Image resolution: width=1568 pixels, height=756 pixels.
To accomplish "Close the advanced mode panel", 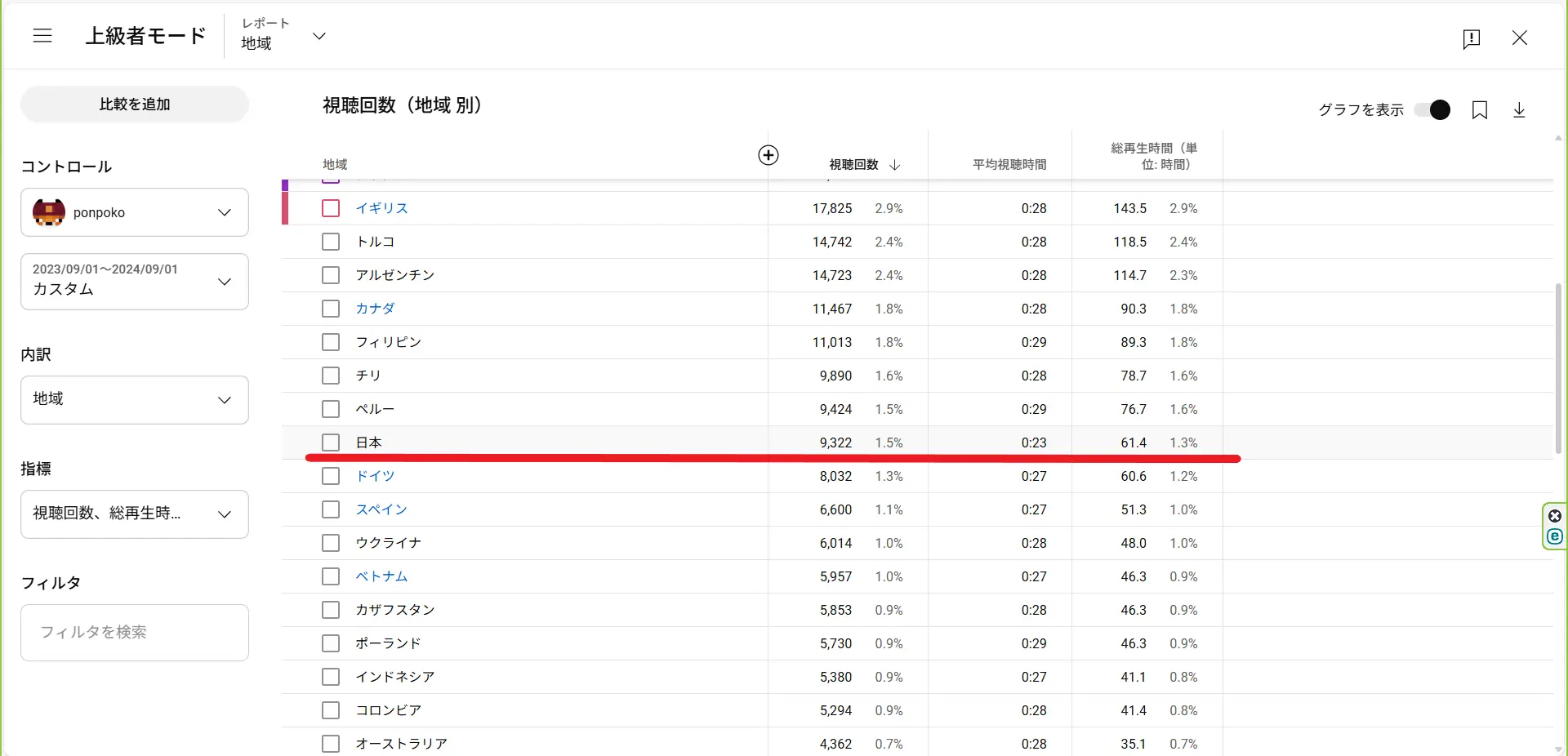I will tap(1519, 38).
